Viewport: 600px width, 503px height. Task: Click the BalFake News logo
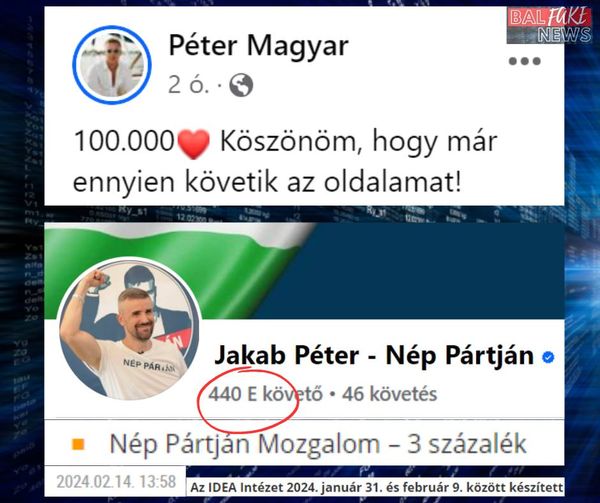coord(549,24)
